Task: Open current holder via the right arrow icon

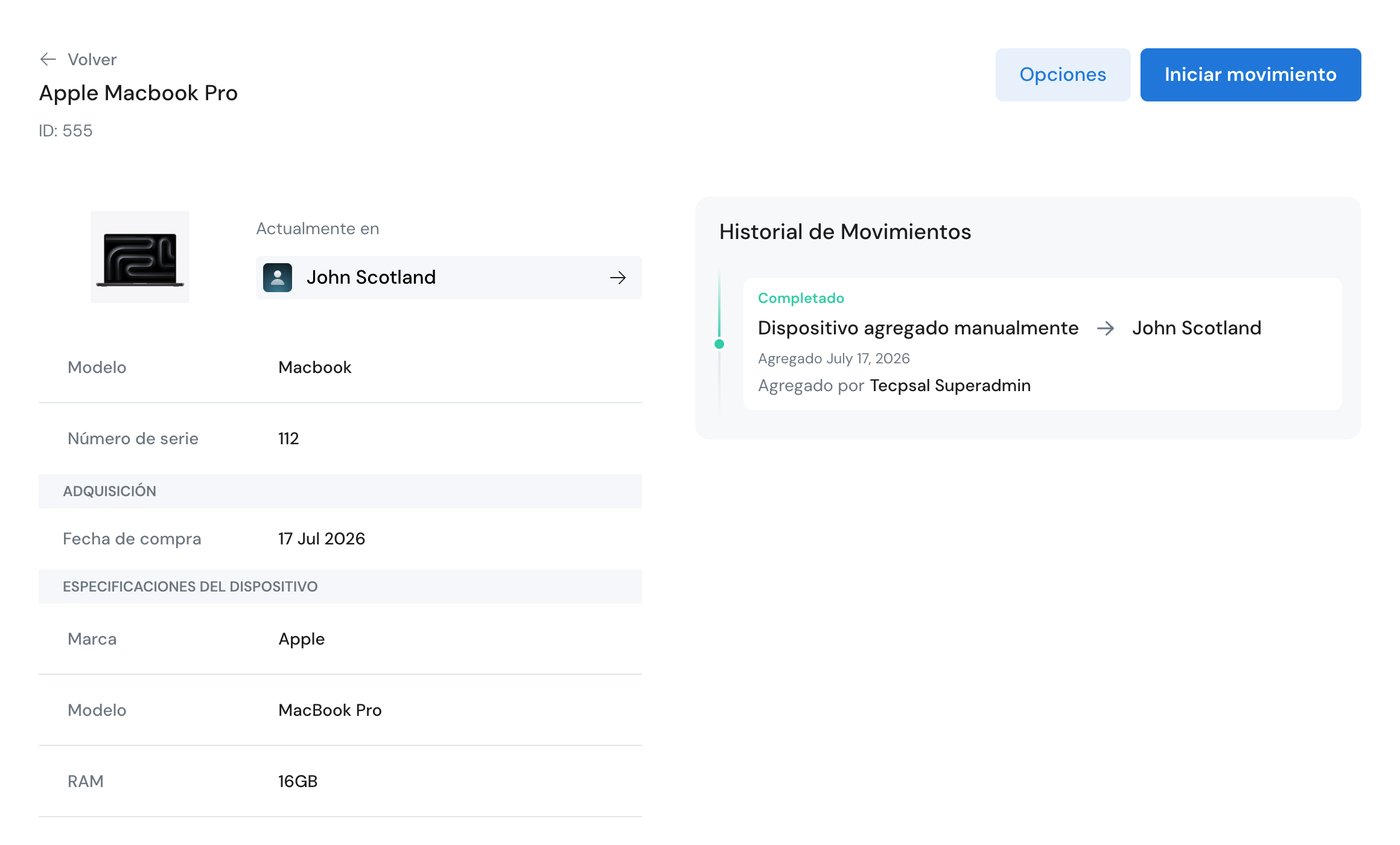Action: click(618, 278)
